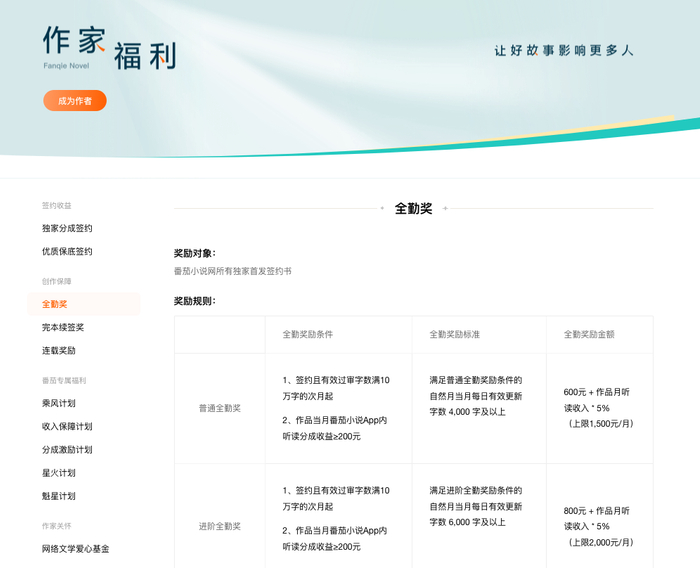700x568 pixels.
Task: Click the 进阶全勤奖 row label
Action: point(220,526)
